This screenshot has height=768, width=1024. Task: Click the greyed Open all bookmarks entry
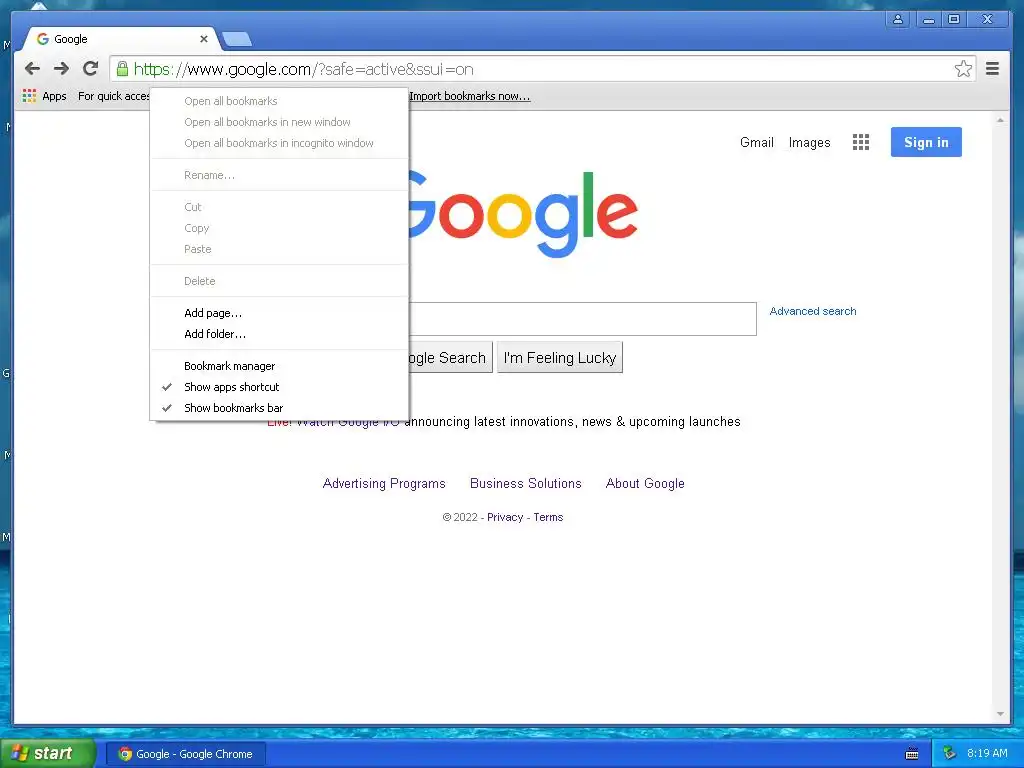pyautogui.click(x=280, y=101)
